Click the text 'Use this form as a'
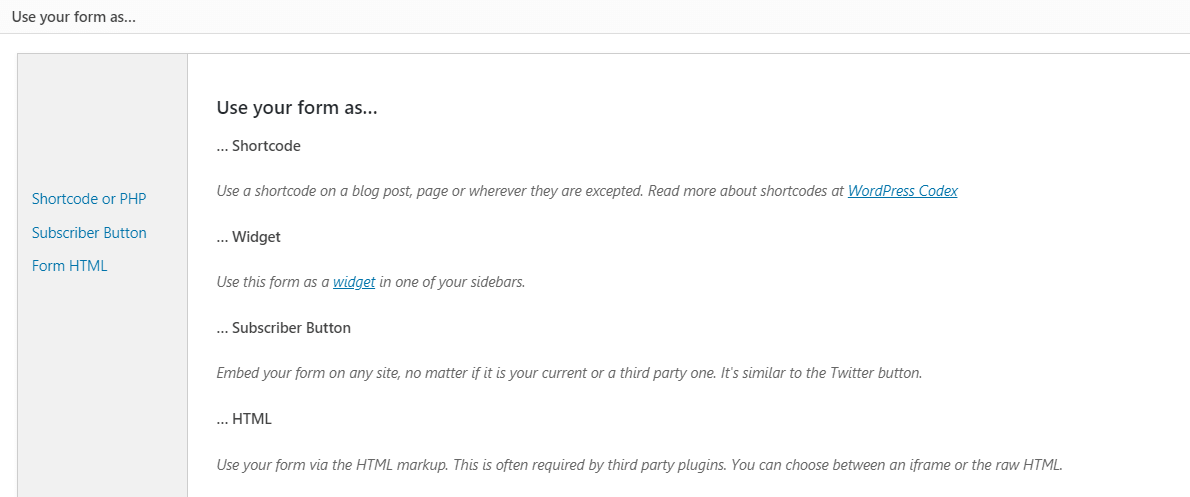 [x=272, y=282]
